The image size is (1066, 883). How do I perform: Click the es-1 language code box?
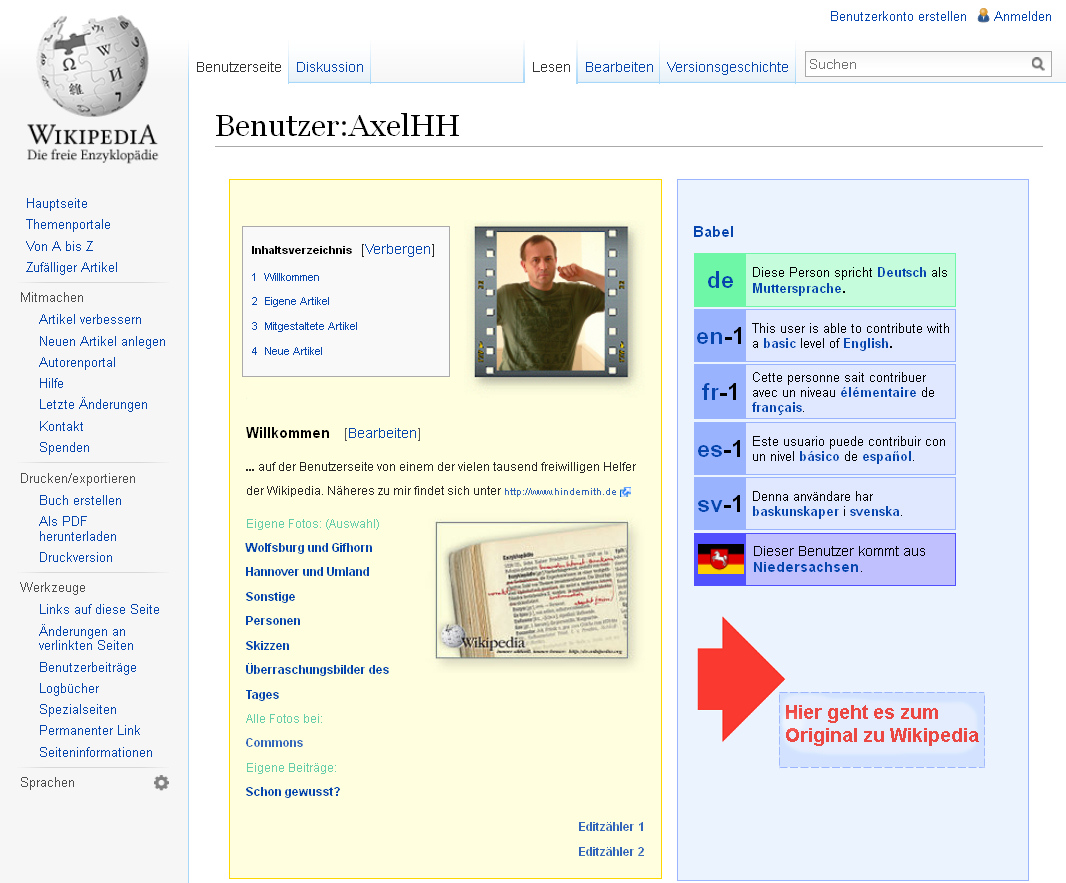(720, 449)
